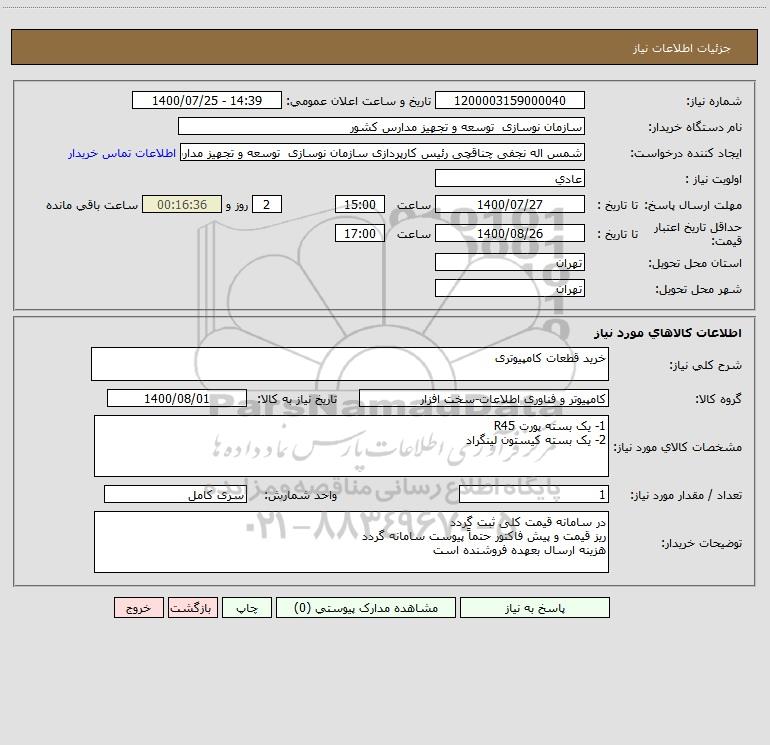The image size is (770, 745).
Task: Open اطلاعات تماس خریدار link
Action: click(x=122, y=153)
